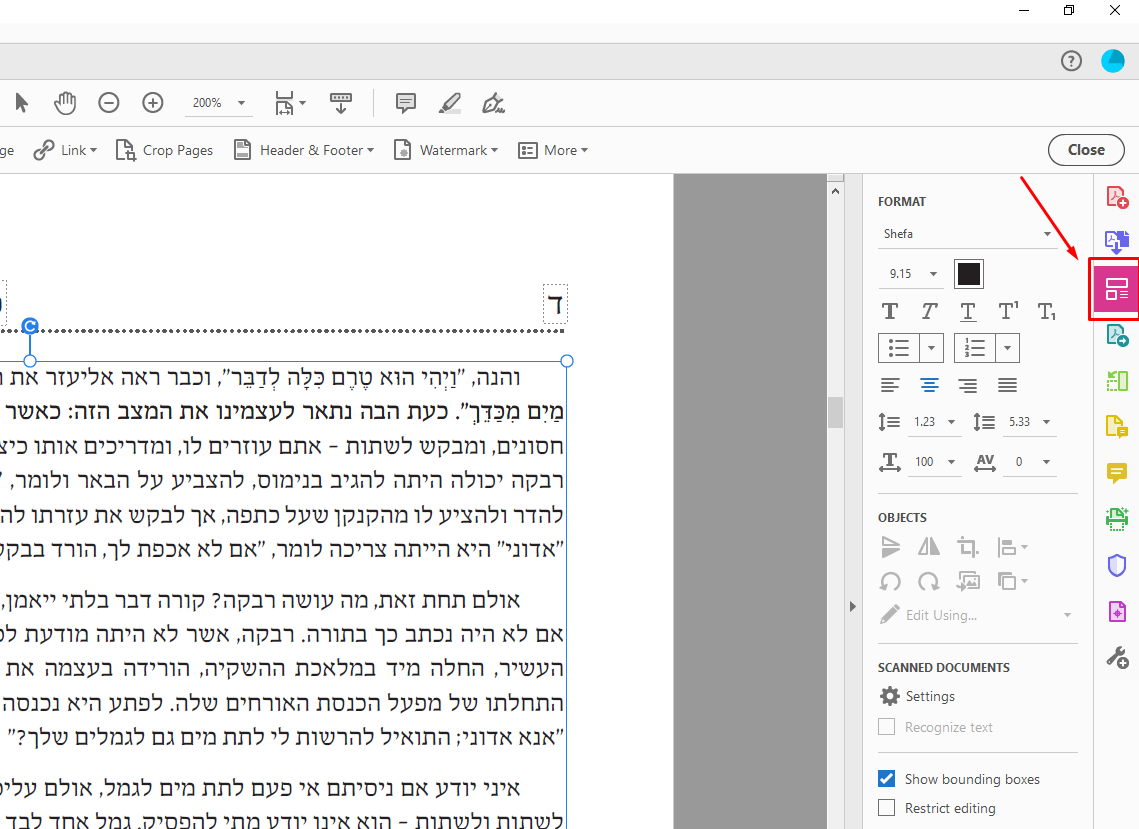This screenshot has height=829, width=1139.
Task: Open the Protect shield sidebar tool
Action: click(1117, 565)
